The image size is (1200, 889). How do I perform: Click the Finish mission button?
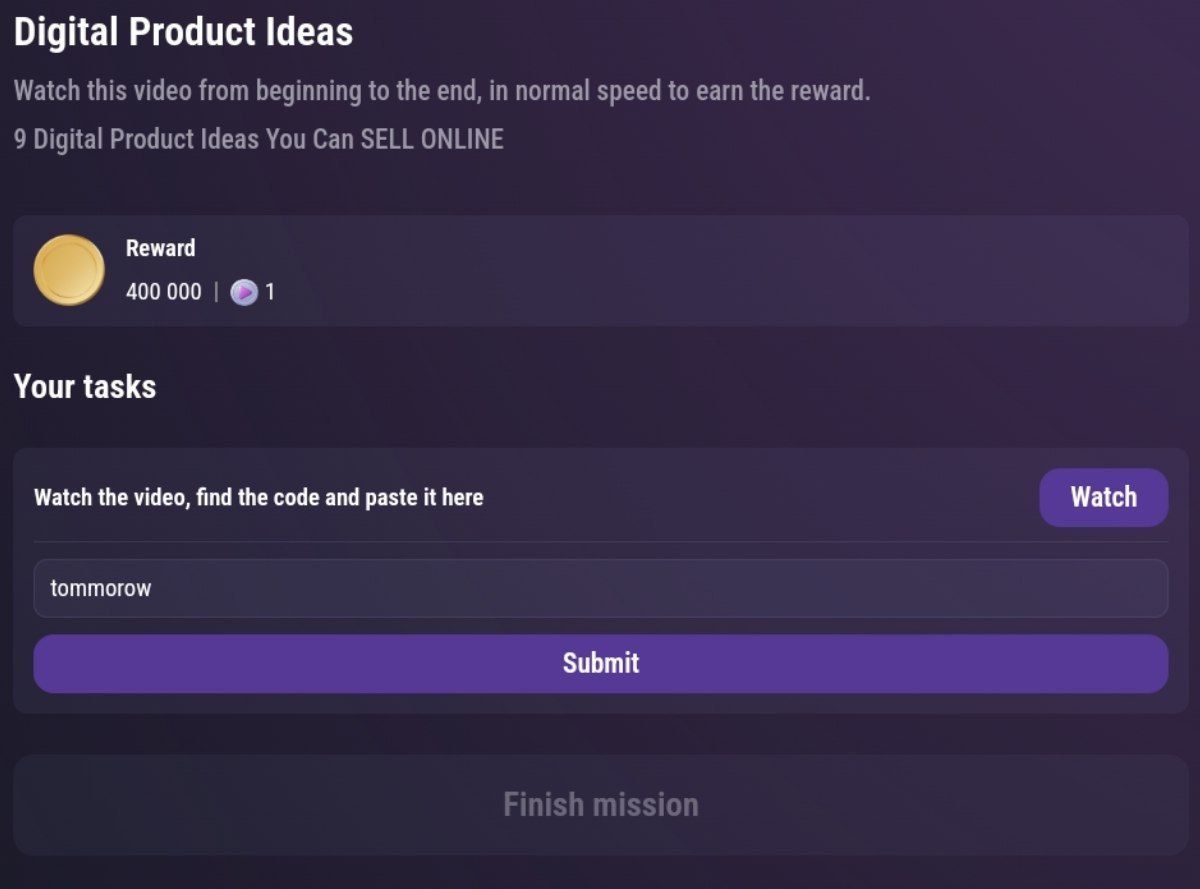tap(600, 803)
